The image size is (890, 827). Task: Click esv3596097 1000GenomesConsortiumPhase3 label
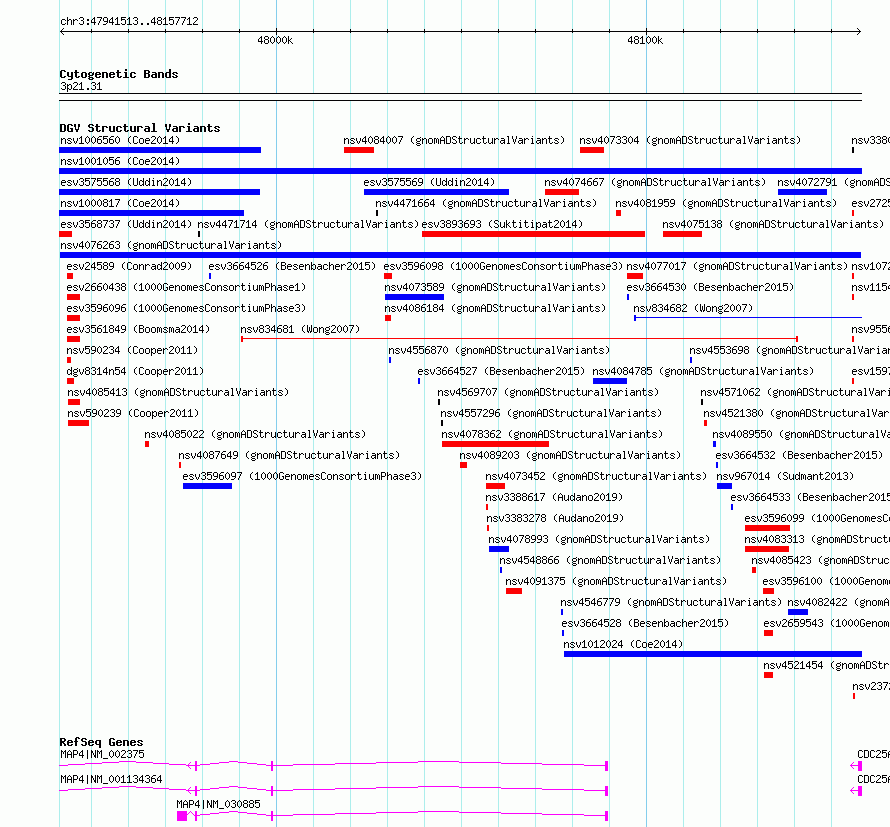303,476
